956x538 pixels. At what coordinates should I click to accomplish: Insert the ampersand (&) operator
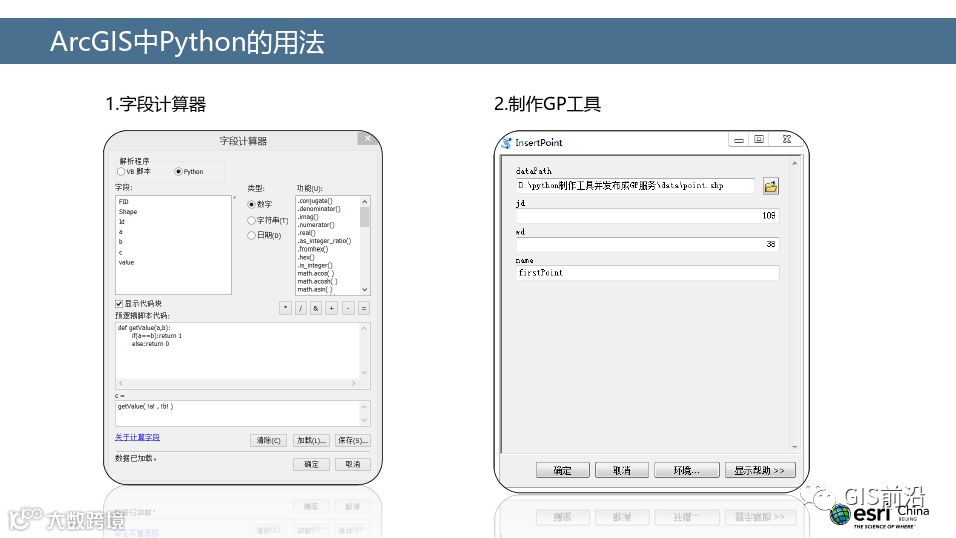[316, 309]
